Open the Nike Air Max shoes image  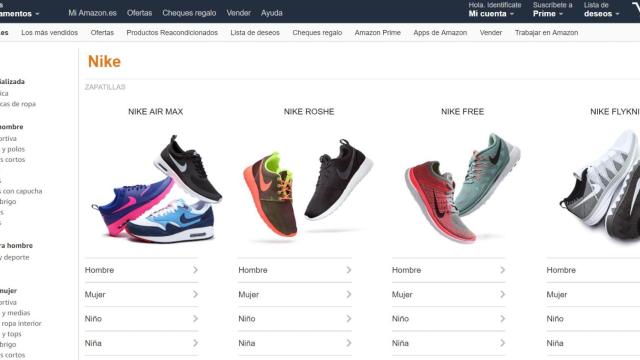[x=157, y=189]
